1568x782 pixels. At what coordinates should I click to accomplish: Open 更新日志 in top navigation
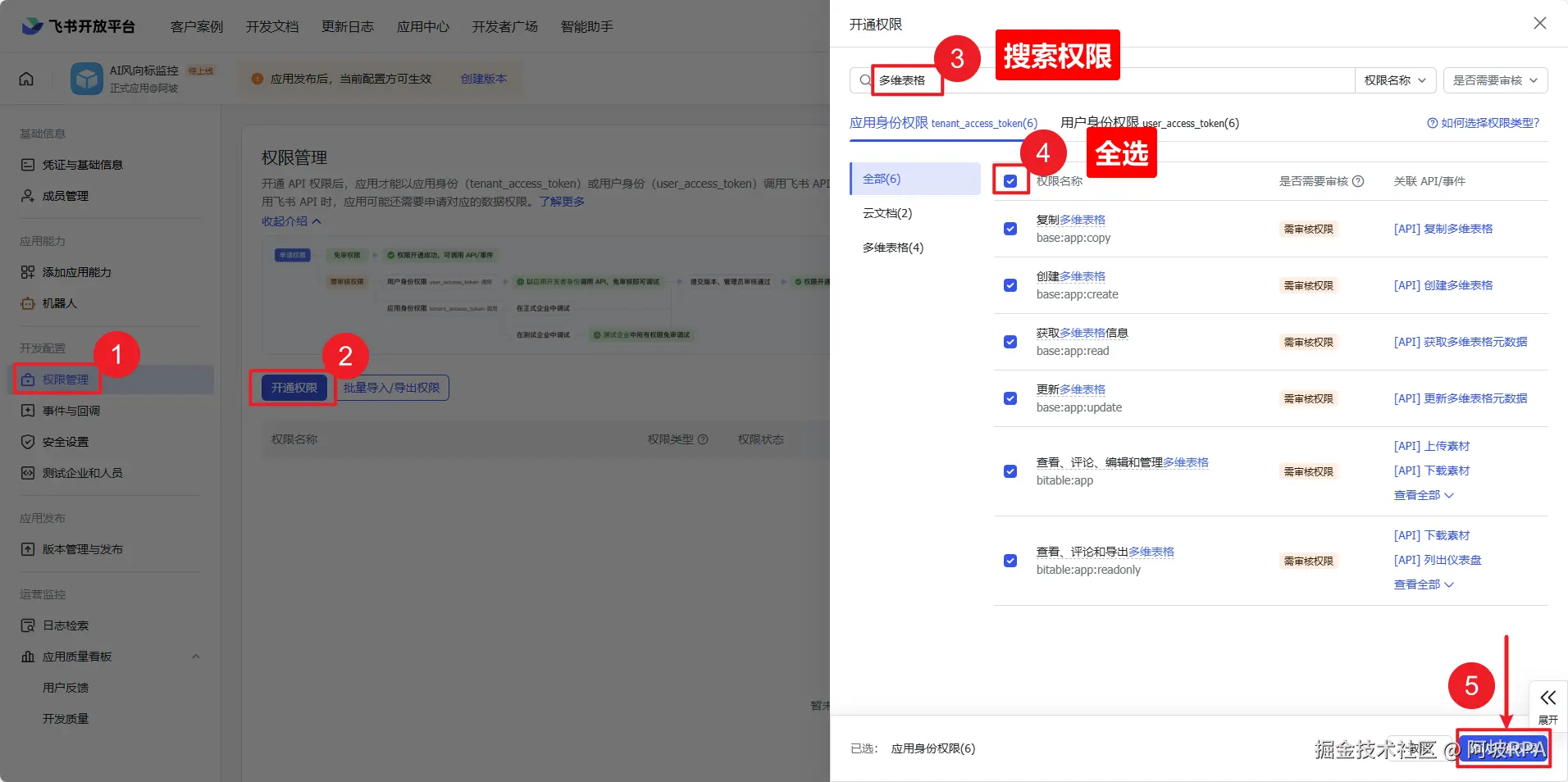[x=348, y=27]
